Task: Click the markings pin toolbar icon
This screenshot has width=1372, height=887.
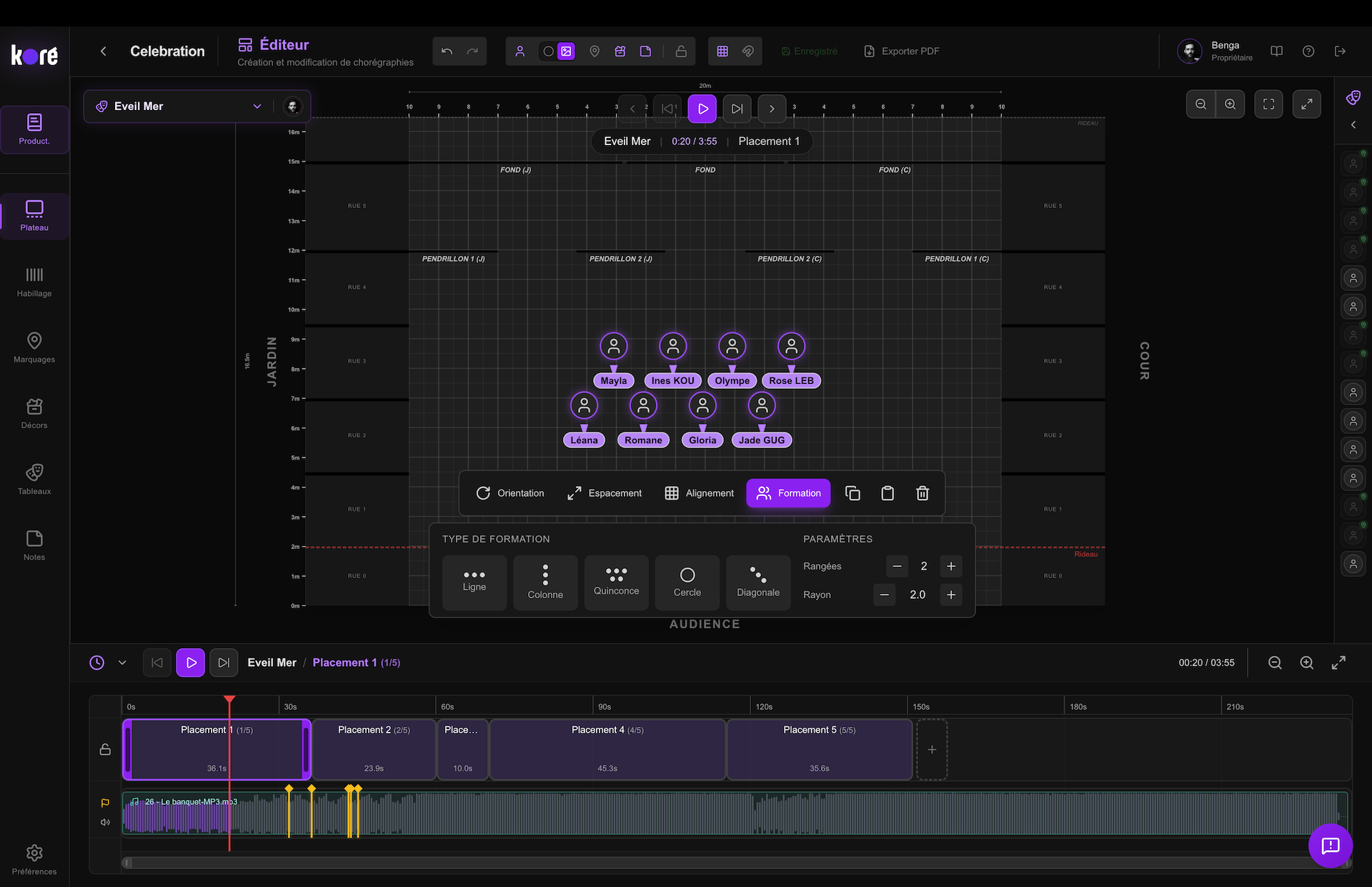Action: (595, 51)
